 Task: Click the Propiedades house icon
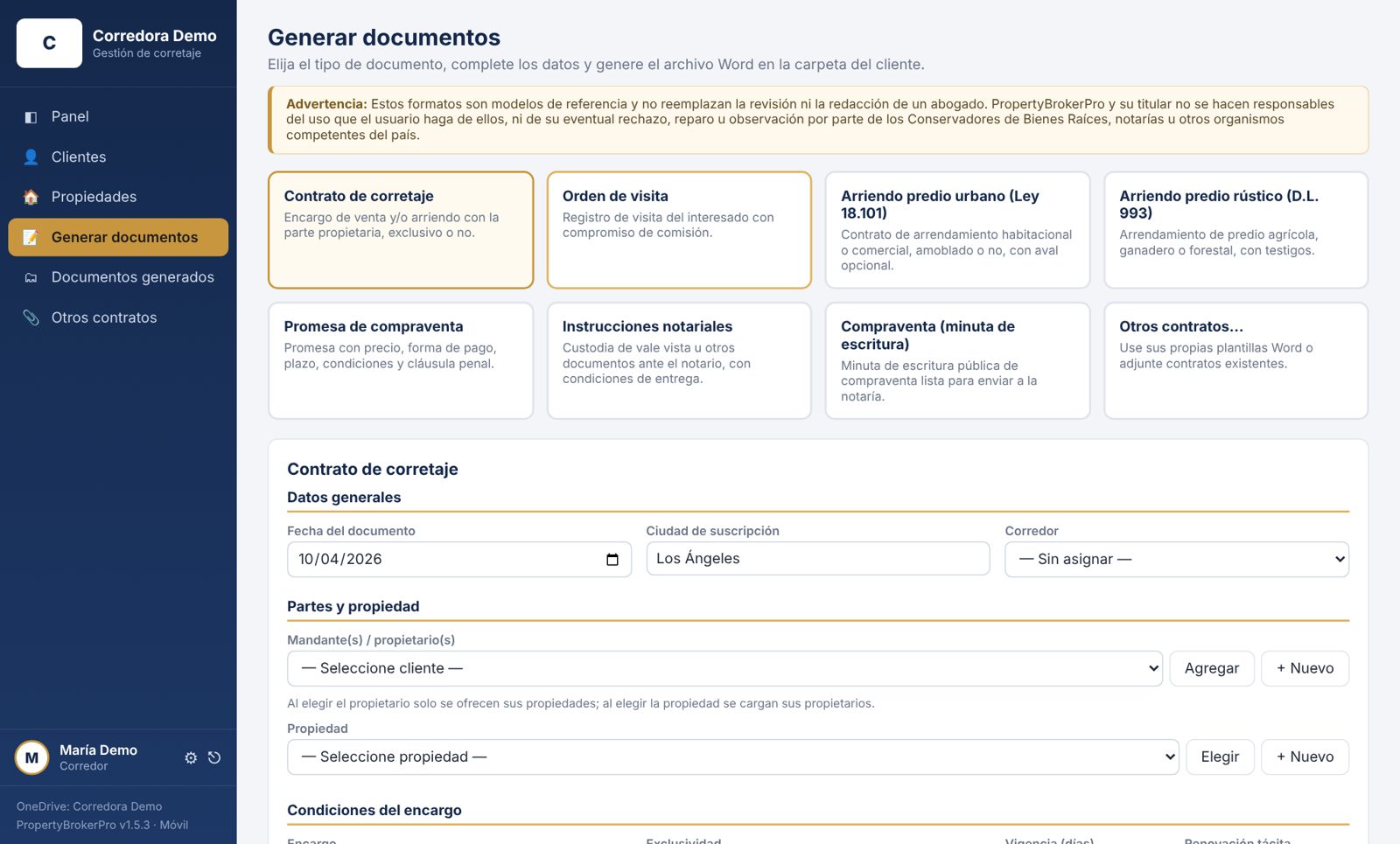(31, 198)
